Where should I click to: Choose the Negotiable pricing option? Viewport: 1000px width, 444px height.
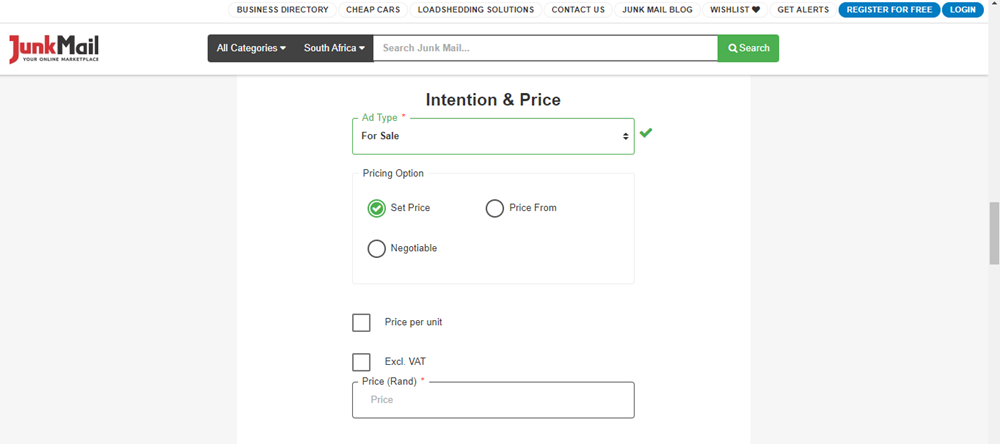[x=377, y=249]
